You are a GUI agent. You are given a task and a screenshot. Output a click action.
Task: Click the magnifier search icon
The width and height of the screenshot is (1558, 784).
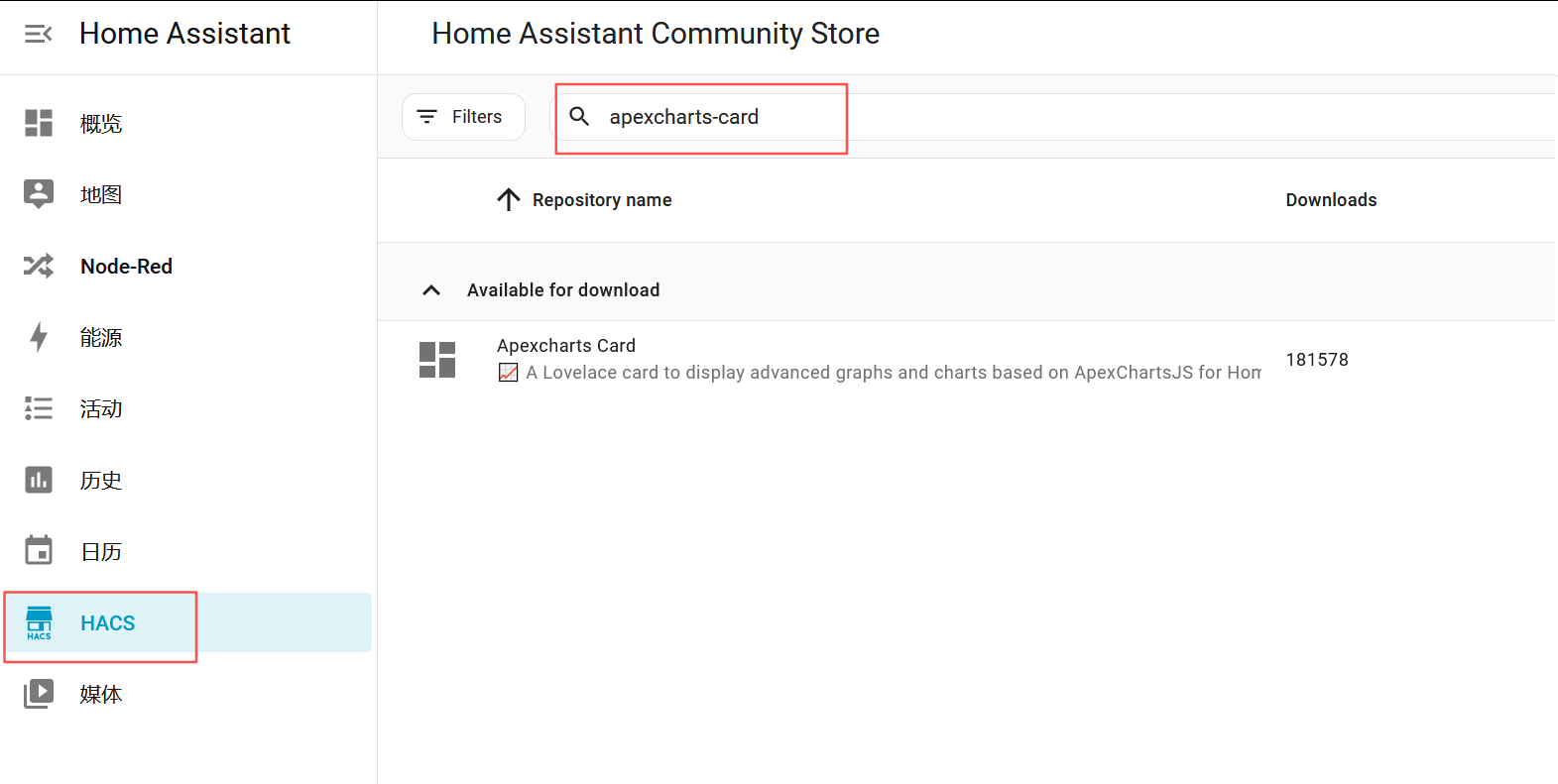(x=579, y=117)
